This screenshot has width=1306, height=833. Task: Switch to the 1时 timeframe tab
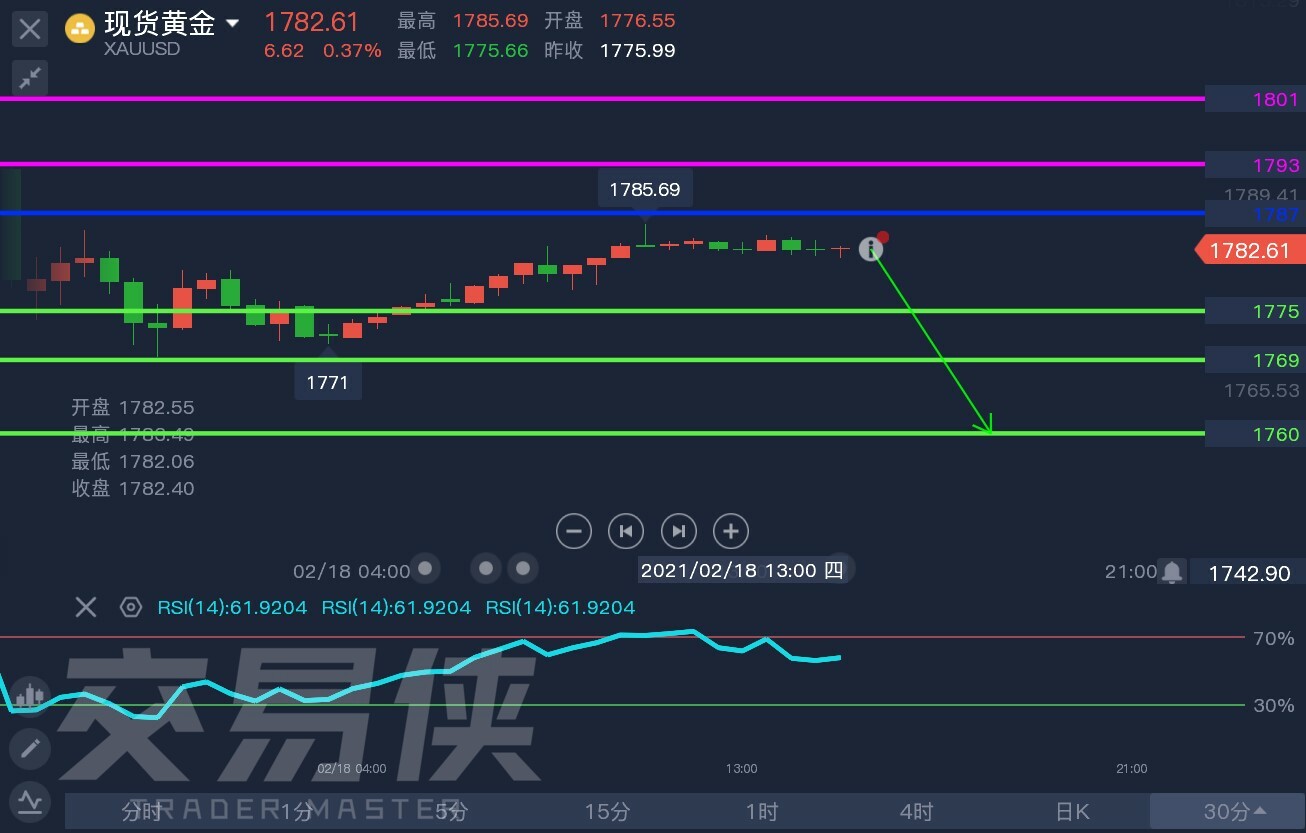[762, 811]
